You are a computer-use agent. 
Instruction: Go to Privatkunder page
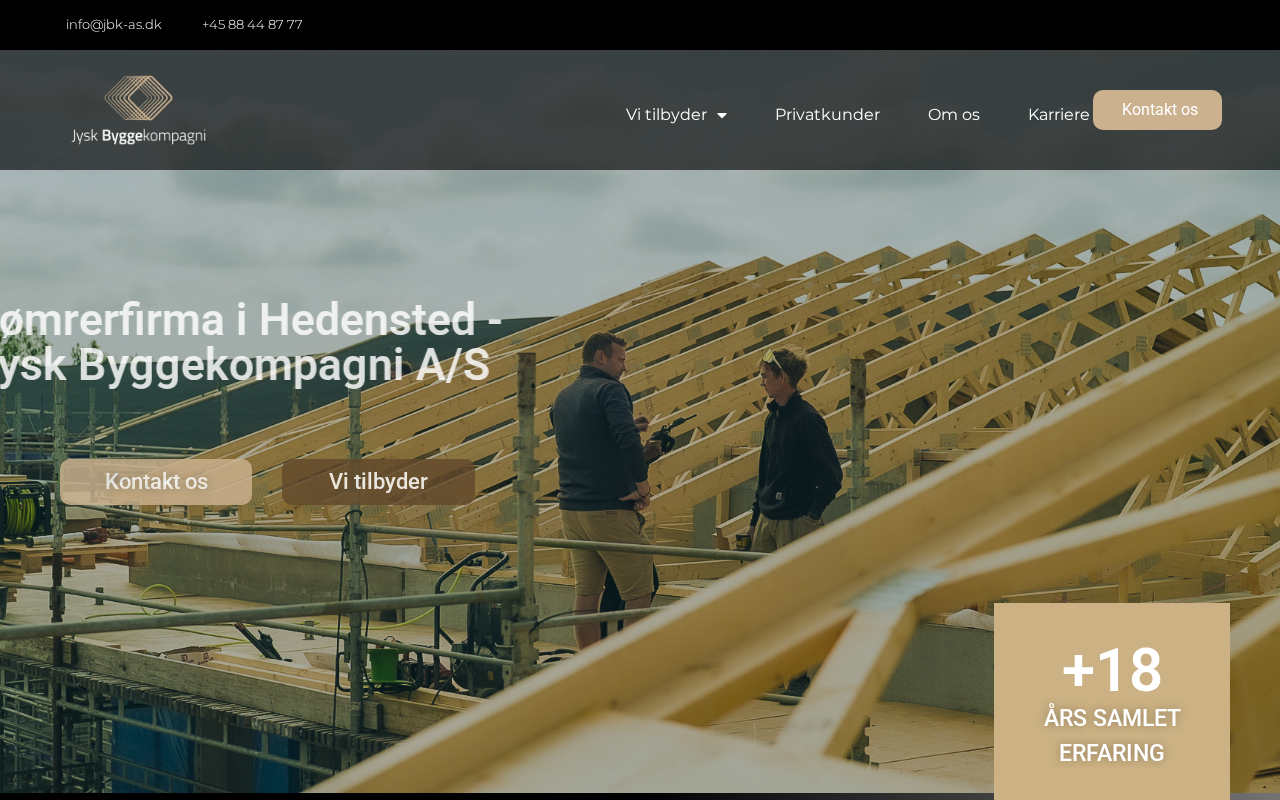coord(827,115)
